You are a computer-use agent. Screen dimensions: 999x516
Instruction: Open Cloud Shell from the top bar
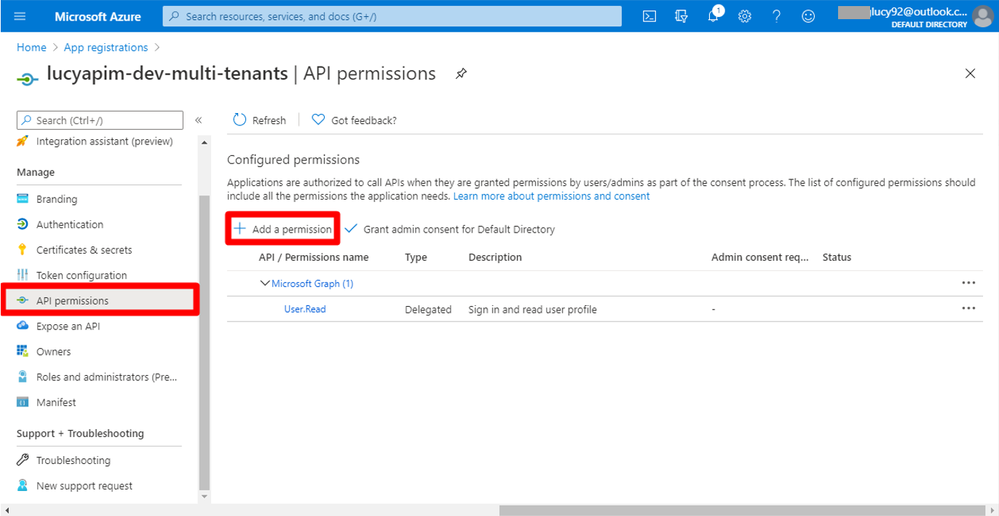649,17
